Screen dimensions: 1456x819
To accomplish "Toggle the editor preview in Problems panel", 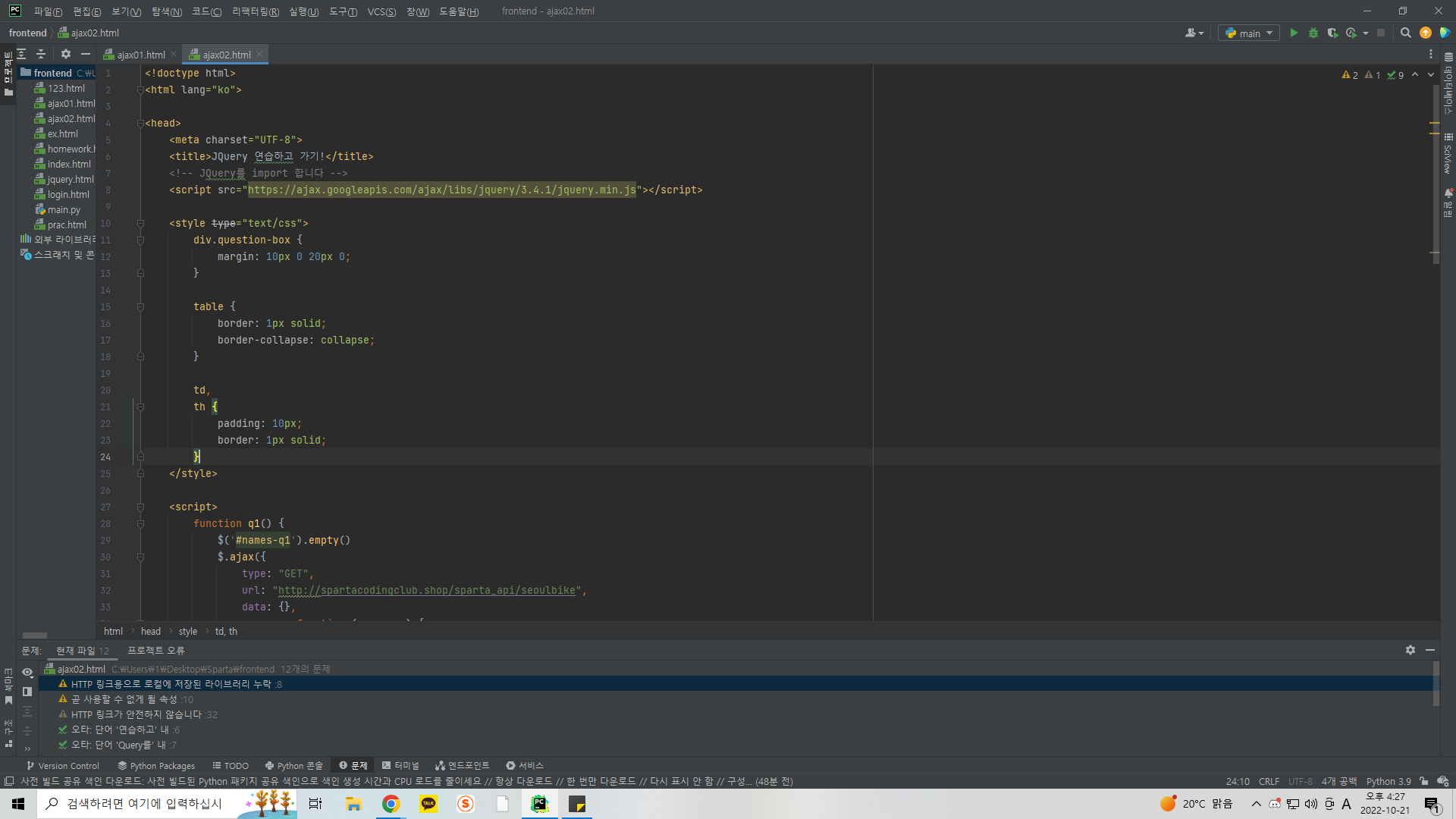I will coord(27,692).
